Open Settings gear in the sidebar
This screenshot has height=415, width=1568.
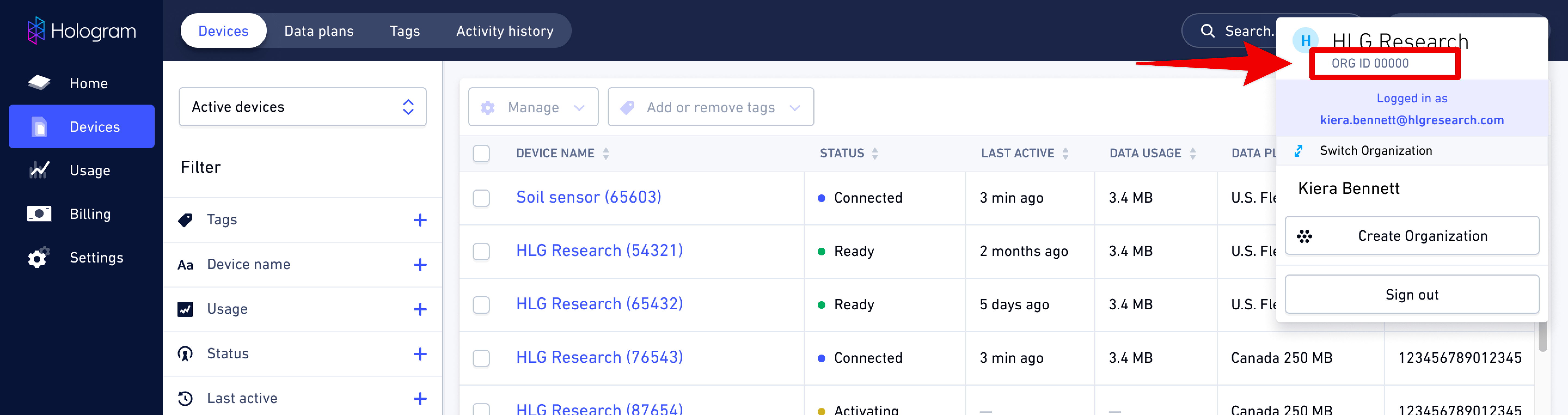click(x=38, y=258)
